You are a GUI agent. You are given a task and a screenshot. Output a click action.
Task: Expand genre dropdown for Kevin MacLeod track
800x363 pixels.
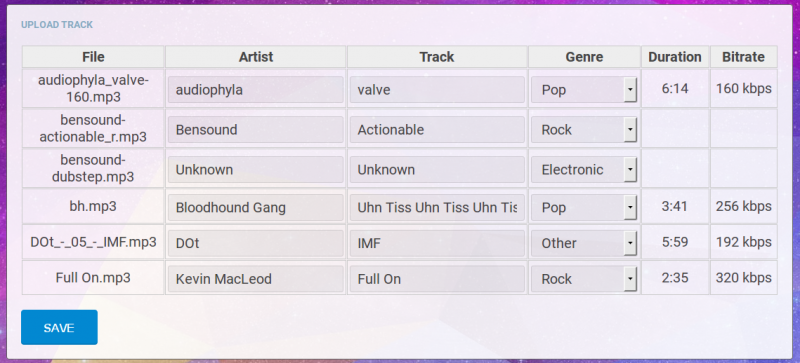coord(584,279)
